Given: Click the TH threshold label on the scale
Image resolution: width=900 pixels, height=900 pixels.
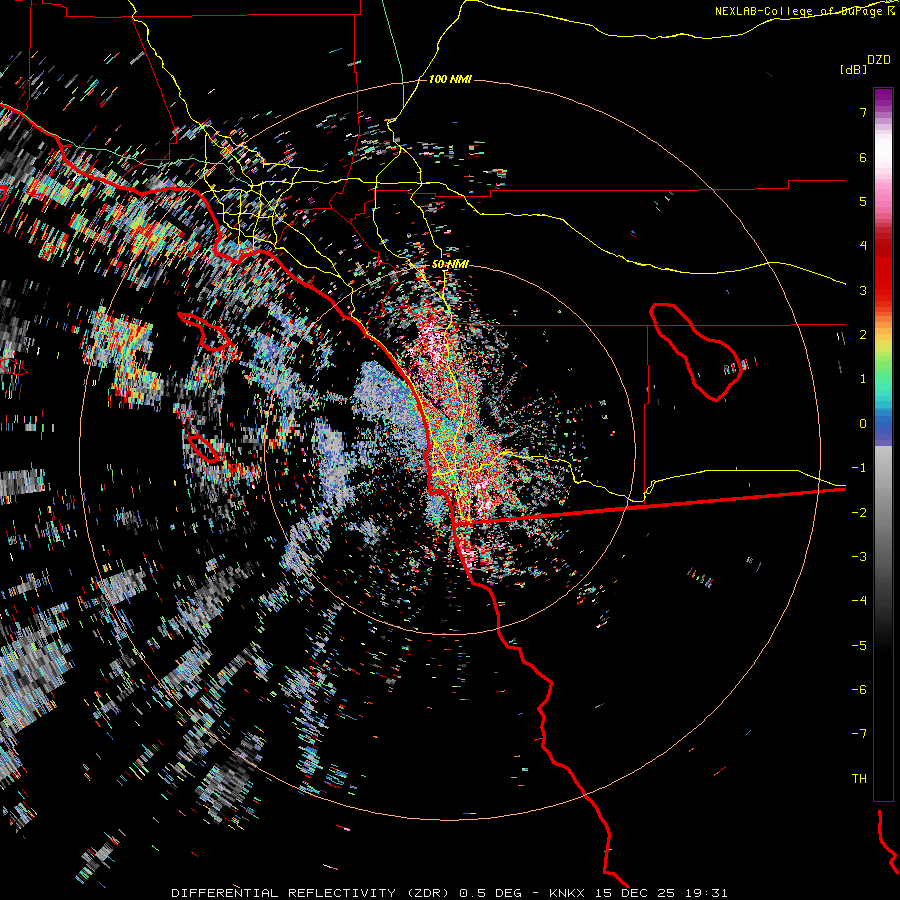Looking at the screenshot, I should 859,779.
